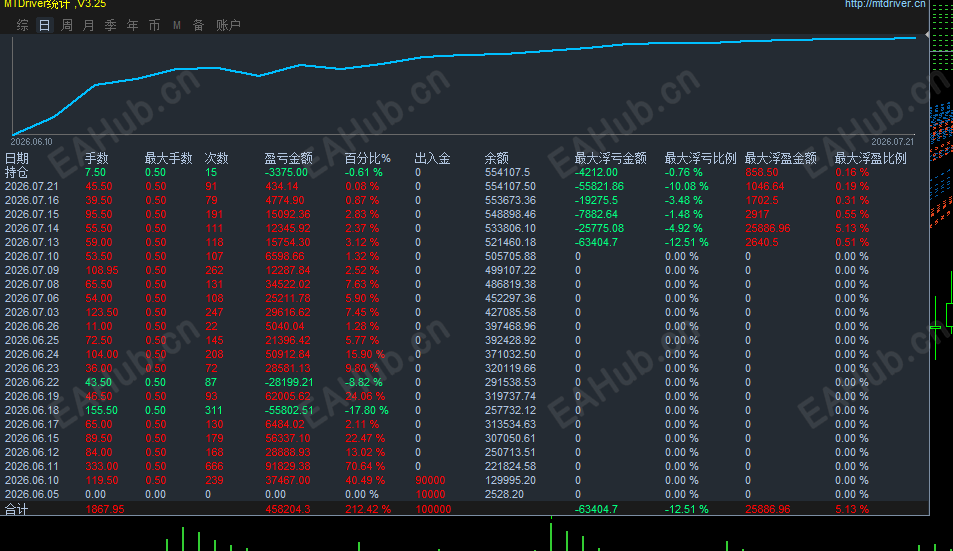The image size is (953, 551).
Task: Select the 2026.07.16 row date
Action: click(32, 200)
